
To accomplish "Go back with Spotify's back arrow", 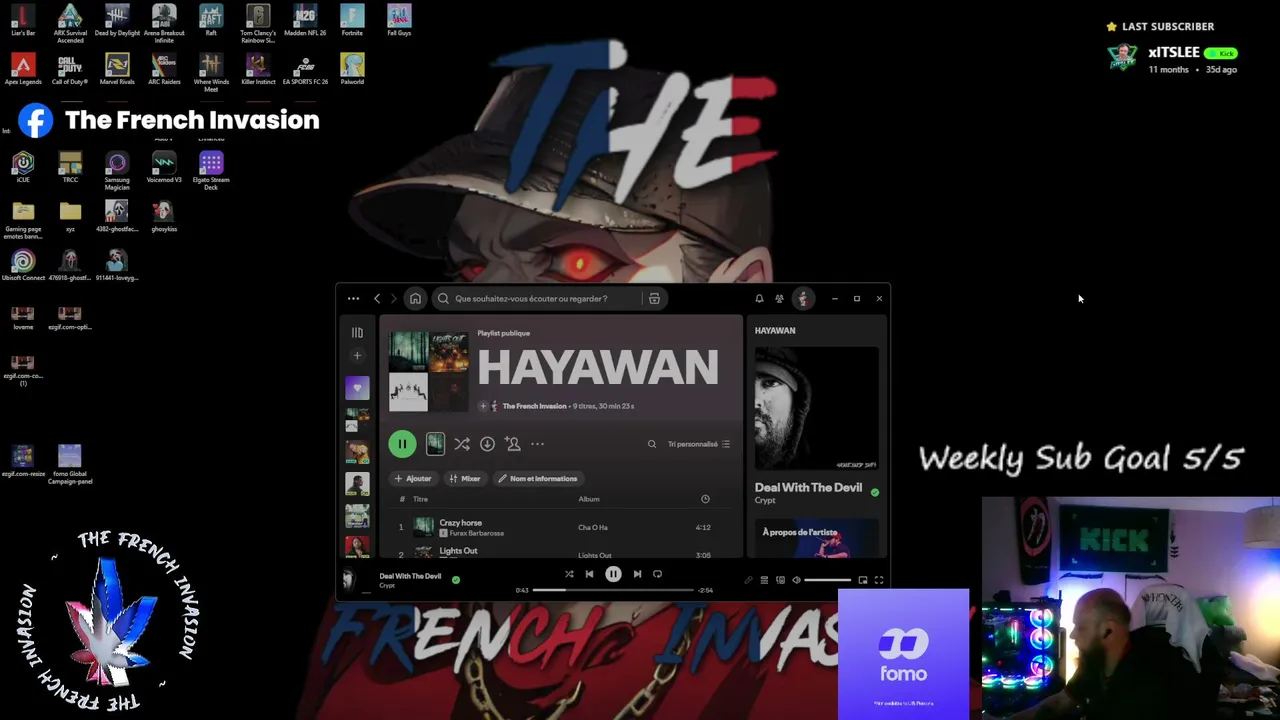I will 377,298.
